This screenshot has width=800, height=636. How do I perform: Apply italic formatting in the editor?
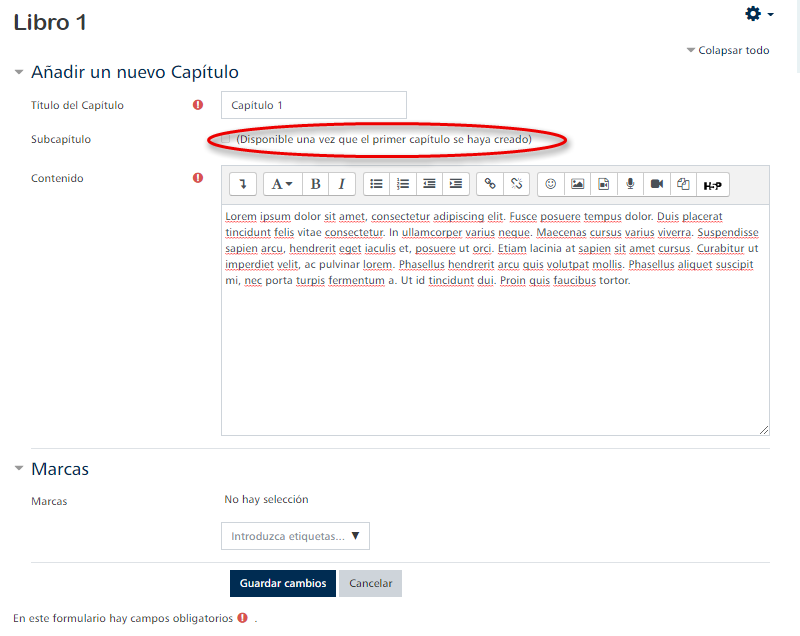342,184
